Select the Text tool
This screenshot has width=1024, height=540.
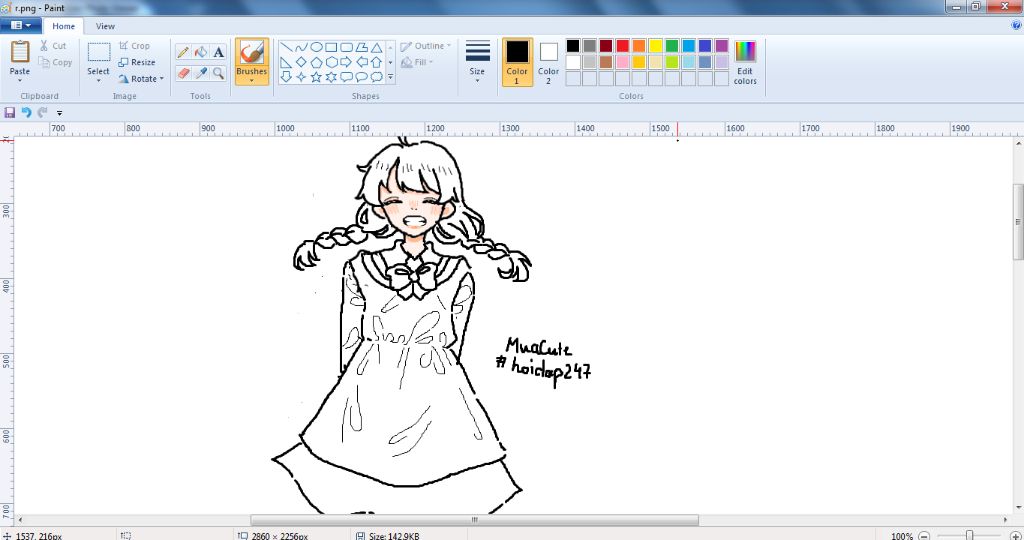pyautogui.click(x=219, y=52)
